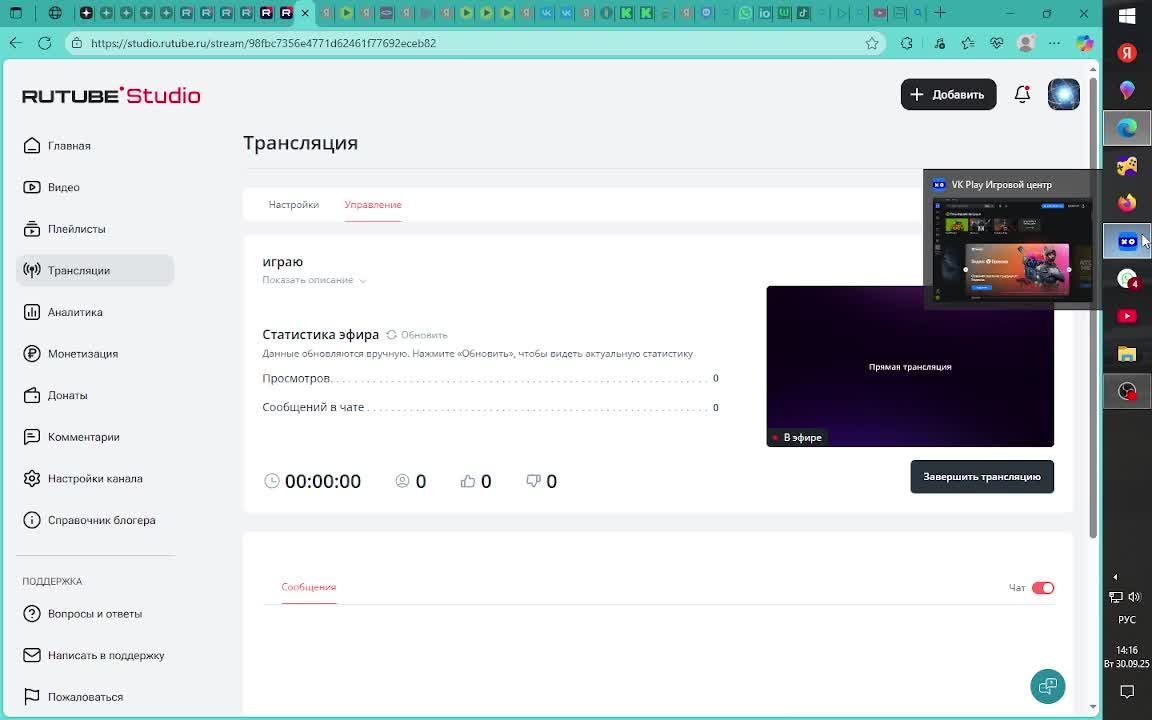Image resolution: width=1152 pixels, height=720 pixels.
Task: Open browser essentials heart icon
Action: 996,43
